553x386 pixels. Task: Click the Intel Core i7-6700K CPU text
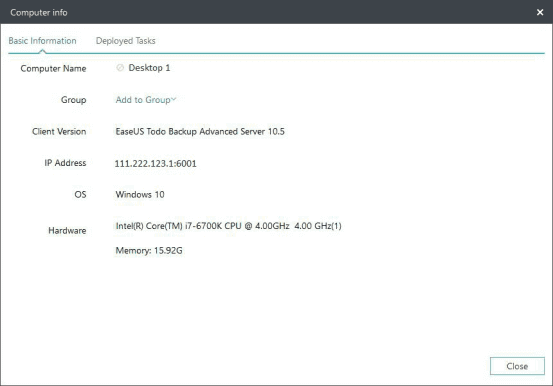229,226
